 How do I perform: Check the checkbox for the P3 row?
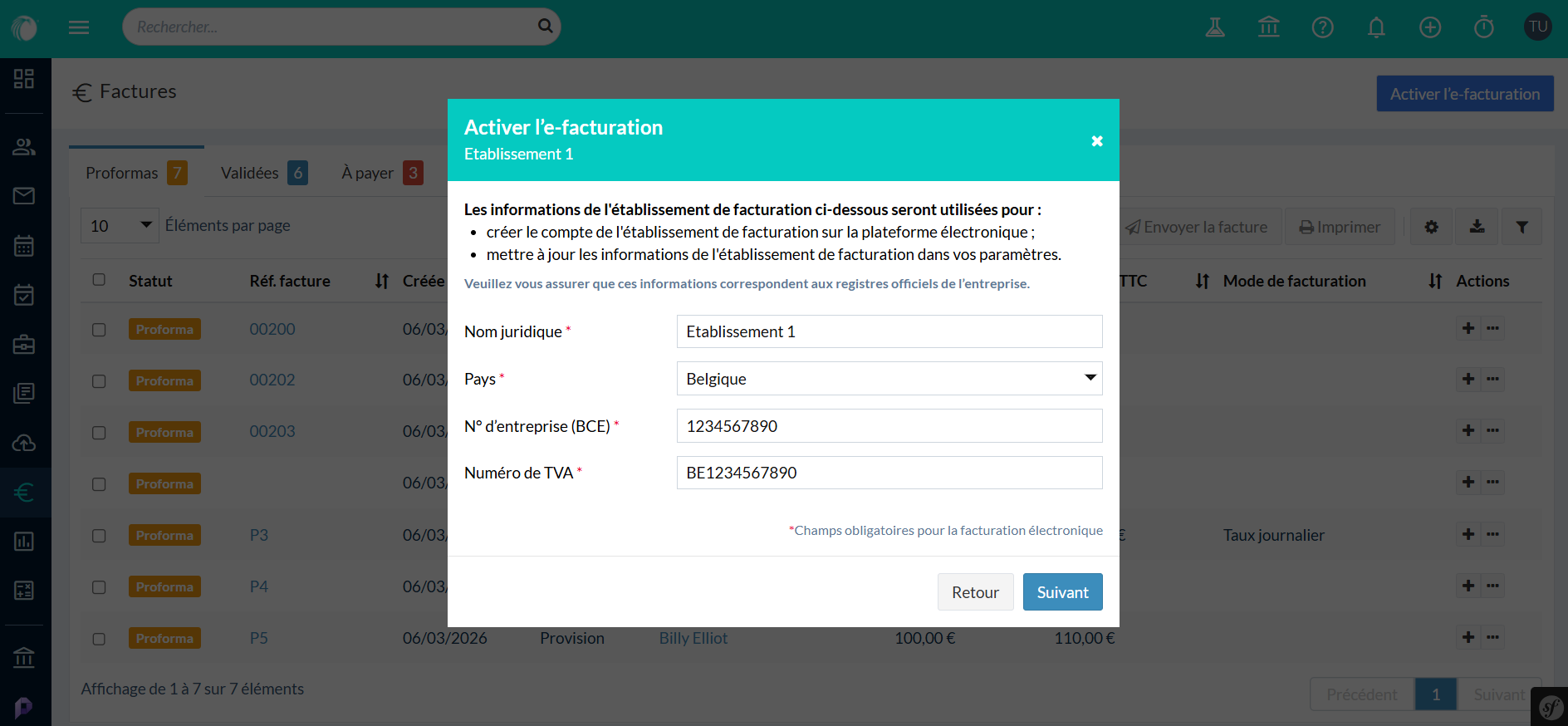click(x=99, y=536)
